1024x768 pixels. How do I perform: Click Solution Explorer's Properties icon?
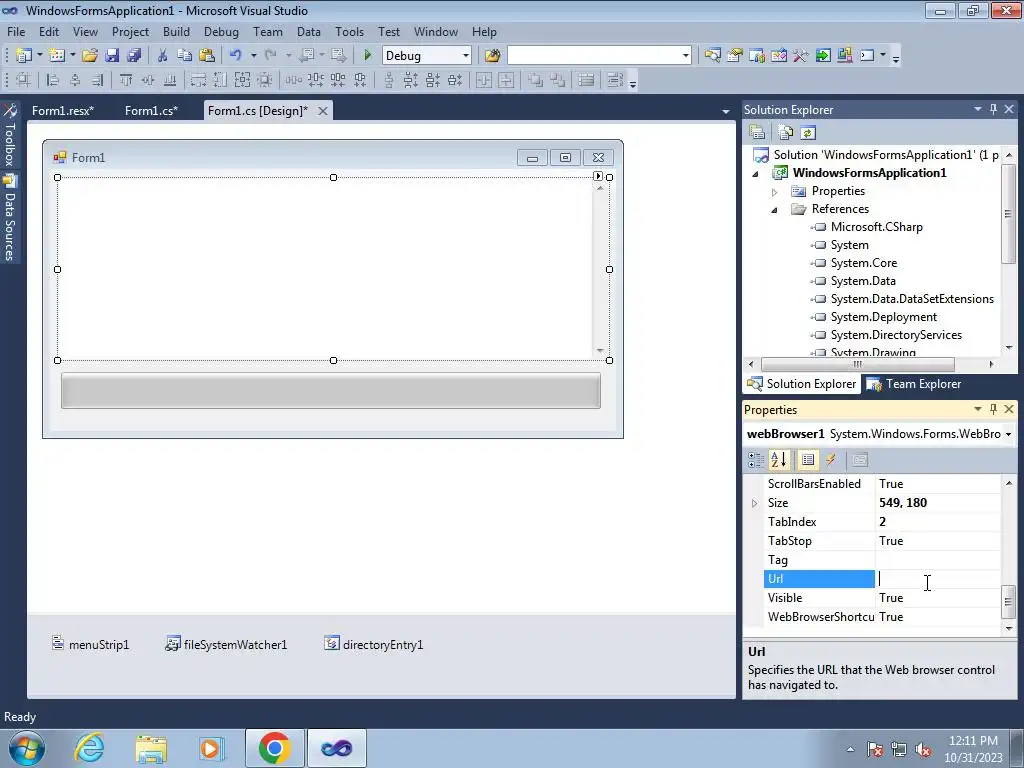pyautogui.click(x=757, y=133)
